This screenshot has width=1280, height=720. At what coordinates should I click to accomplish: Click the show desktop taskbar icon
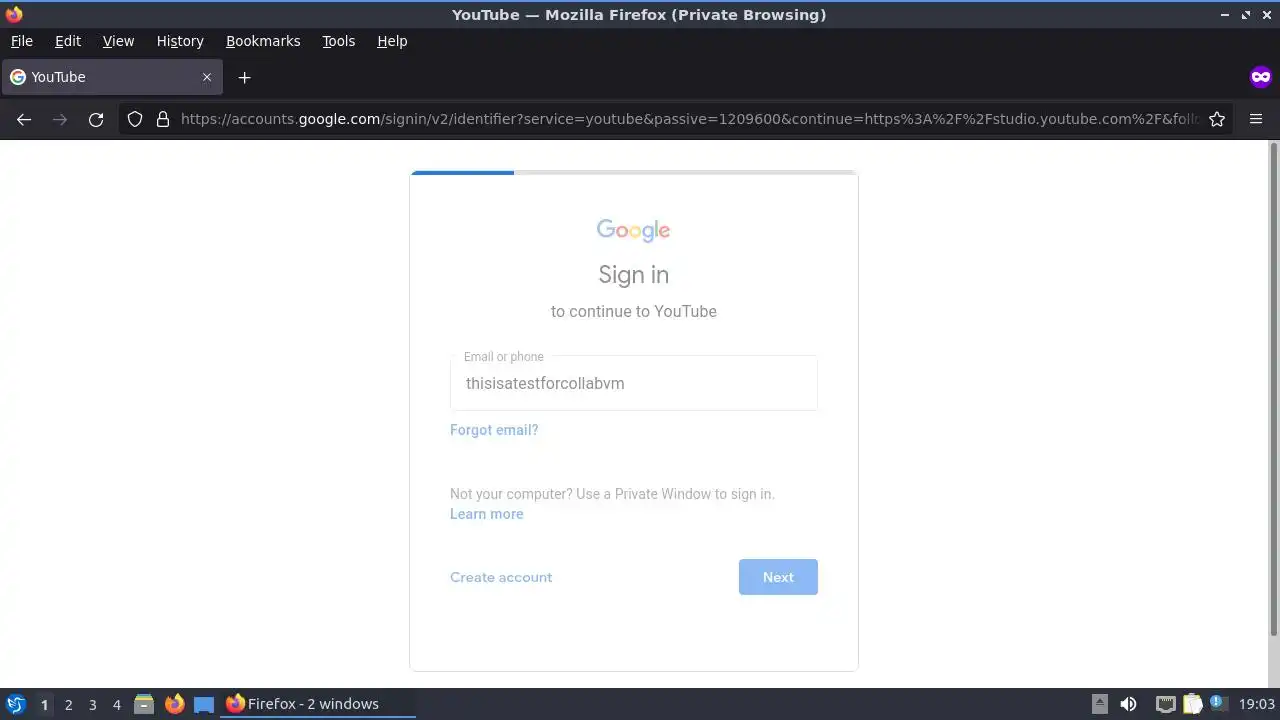[204, 704]
